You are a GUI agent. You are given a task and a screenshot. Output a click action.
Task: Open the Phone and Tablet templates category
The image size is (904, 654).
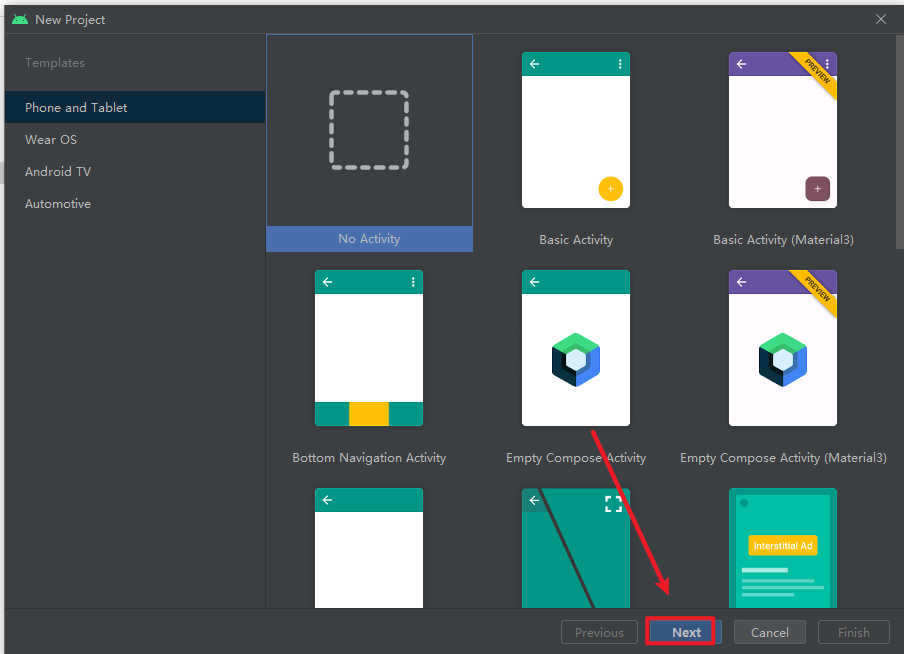coord(135,107)
